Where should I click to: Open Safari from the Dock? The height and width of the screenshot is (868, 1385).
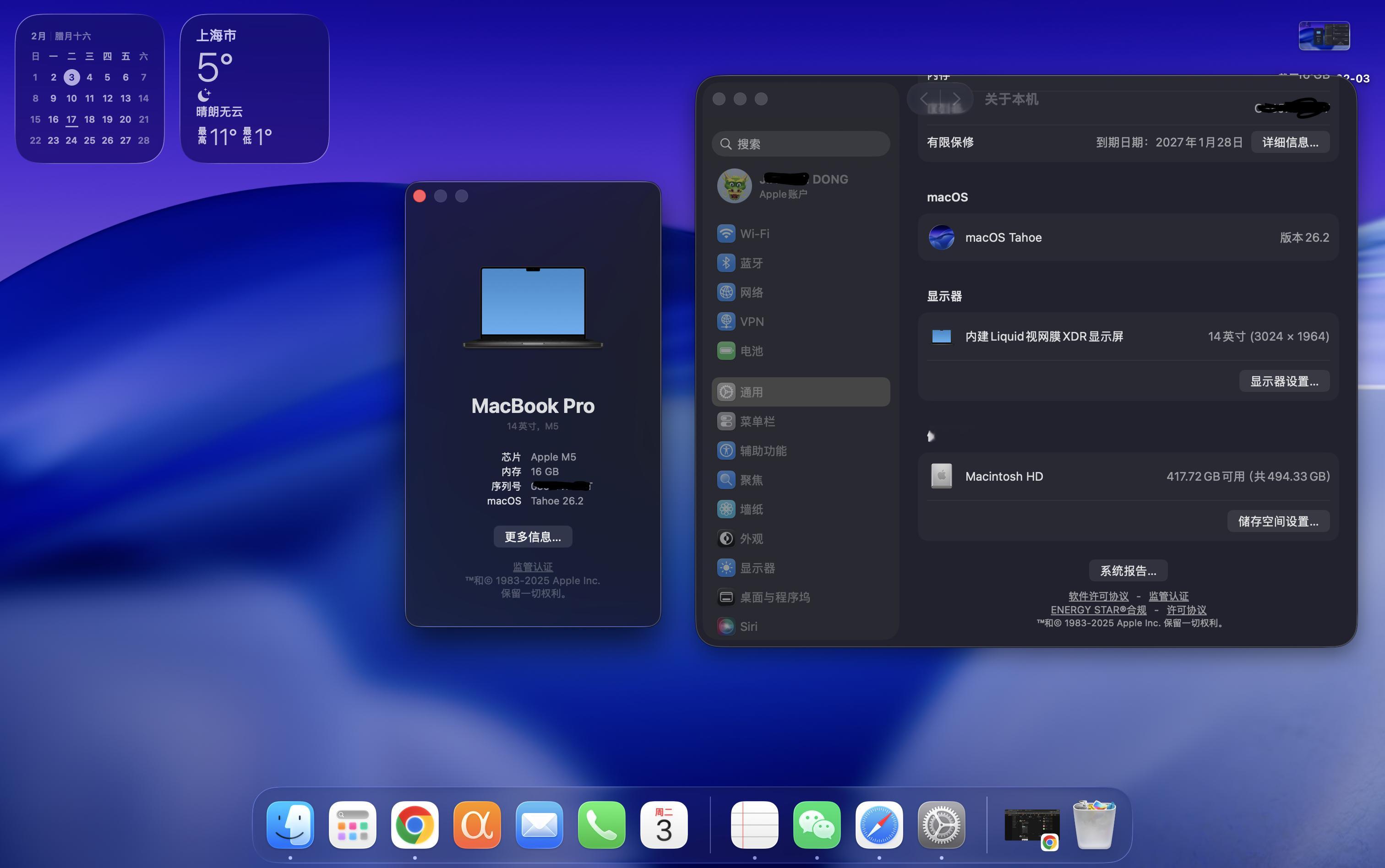878,825
